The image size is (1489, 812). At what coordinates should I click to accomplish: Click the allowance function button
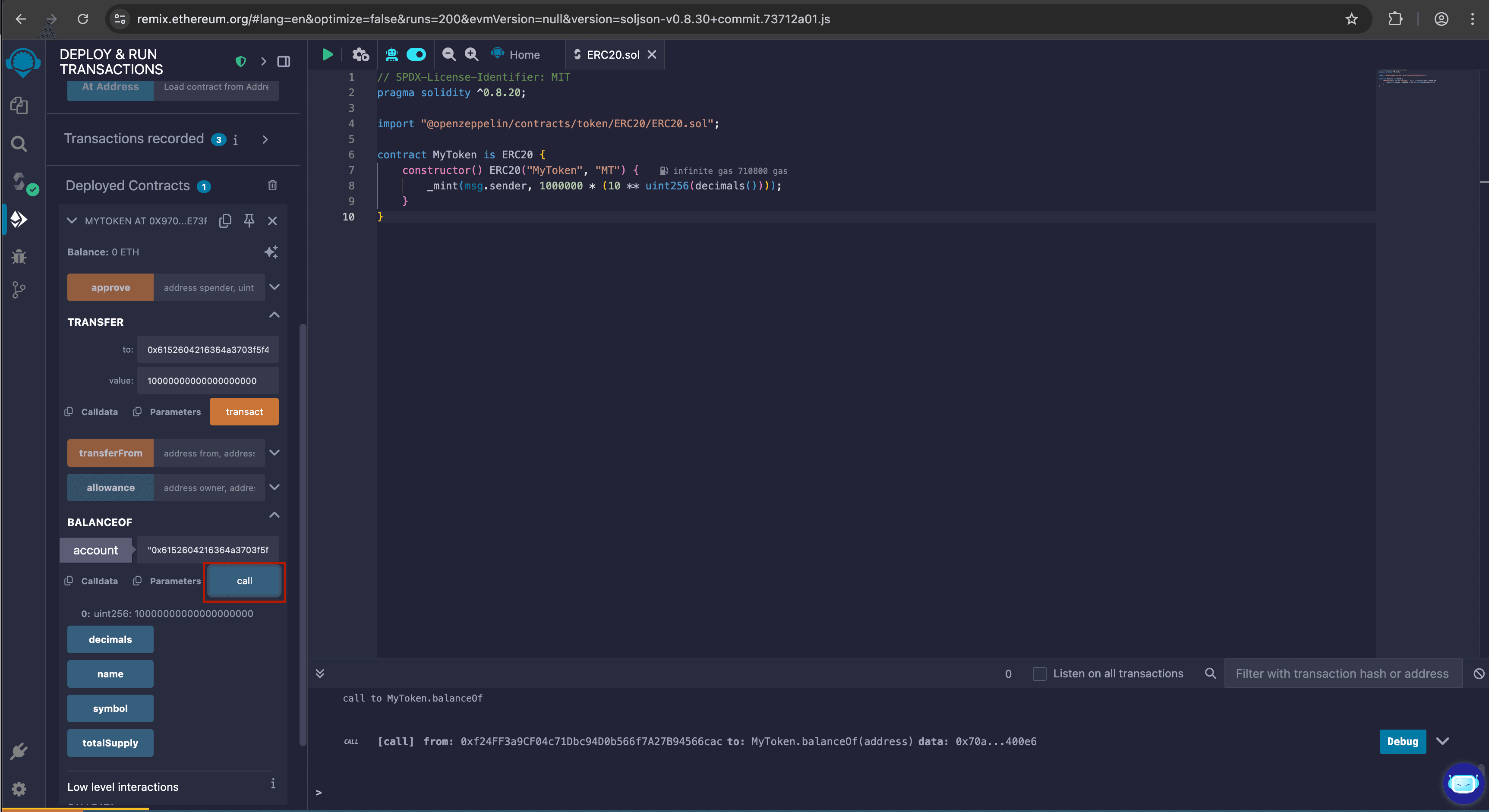[110, 488]
